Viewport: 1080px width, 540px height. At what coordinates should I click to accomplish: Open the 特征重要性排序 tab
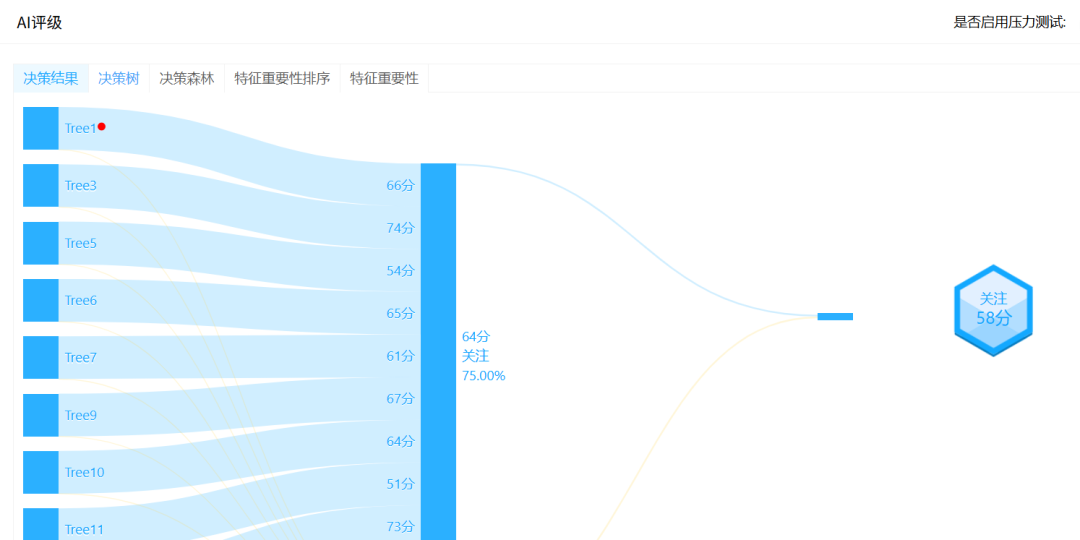(x=282, y=79)
